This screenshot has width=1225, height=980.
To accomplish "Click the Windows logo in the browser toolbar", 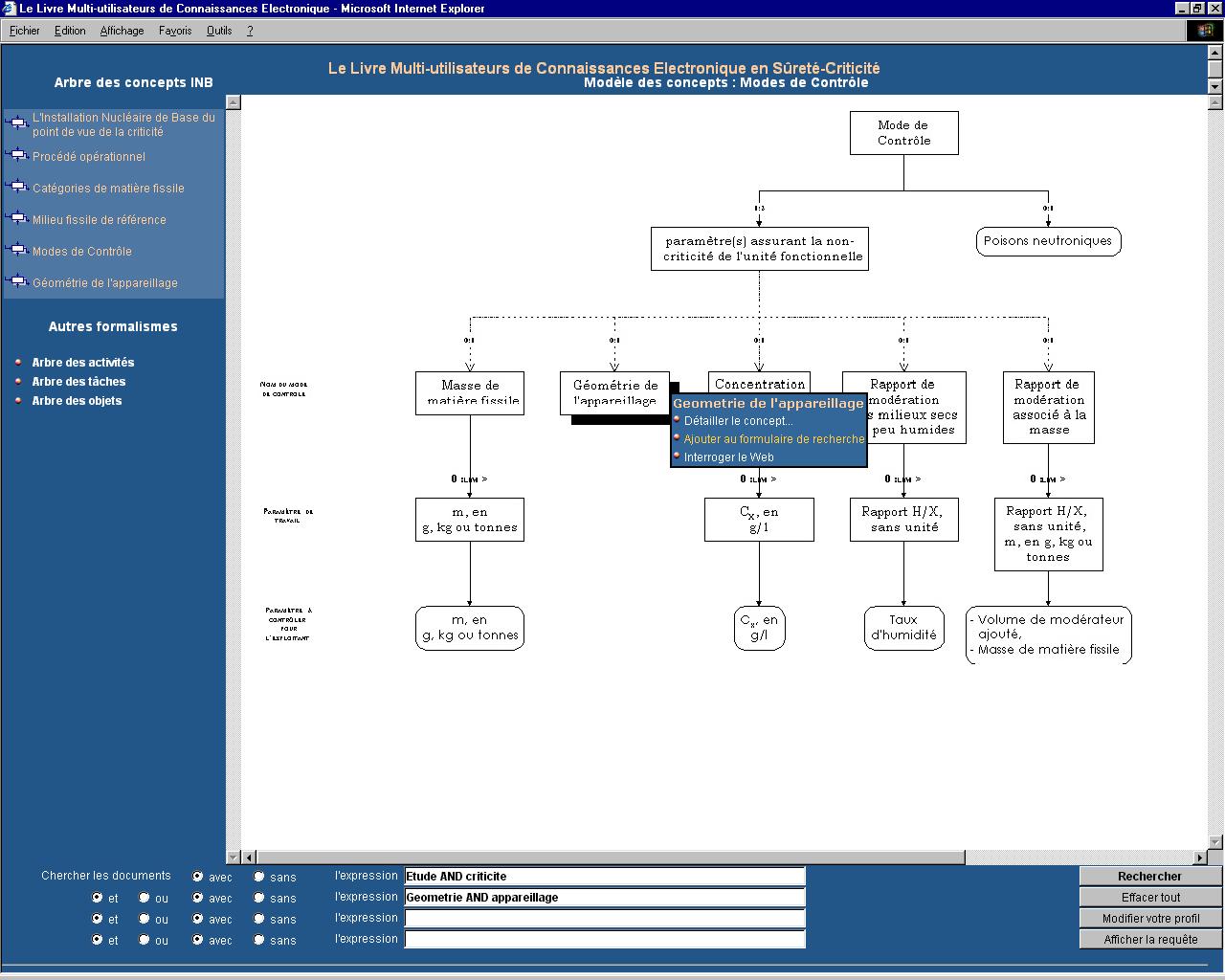I will tap(1204, 31).
